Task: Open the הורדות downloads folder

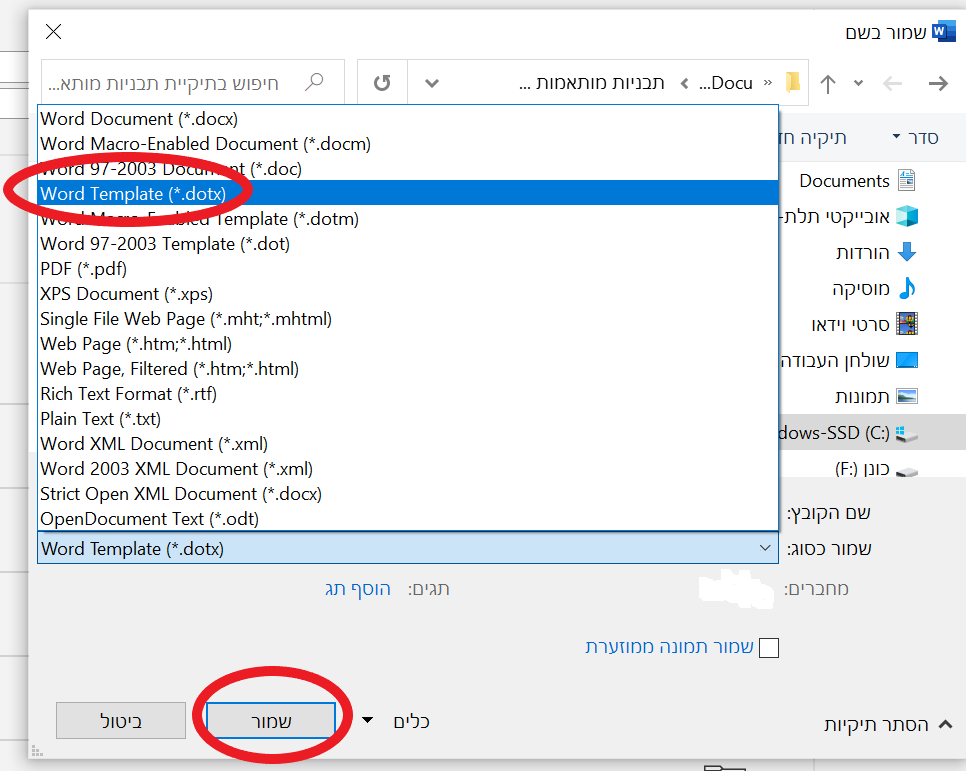Action: click(876, 252)
